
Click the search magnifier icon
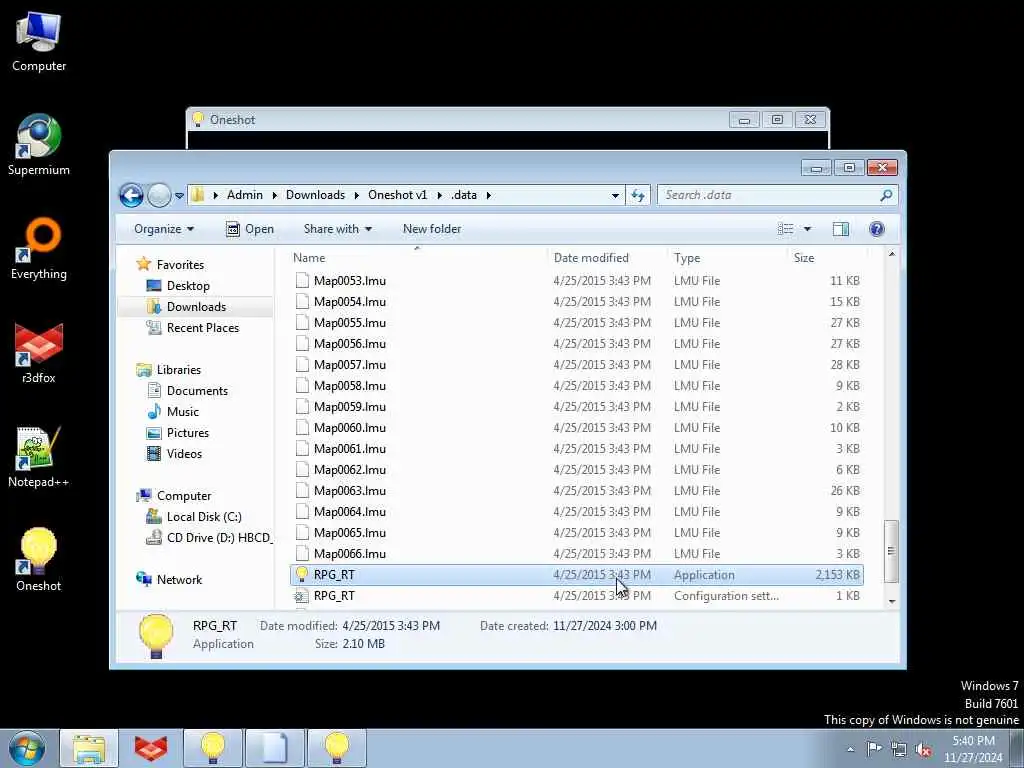tap(886, 195)
